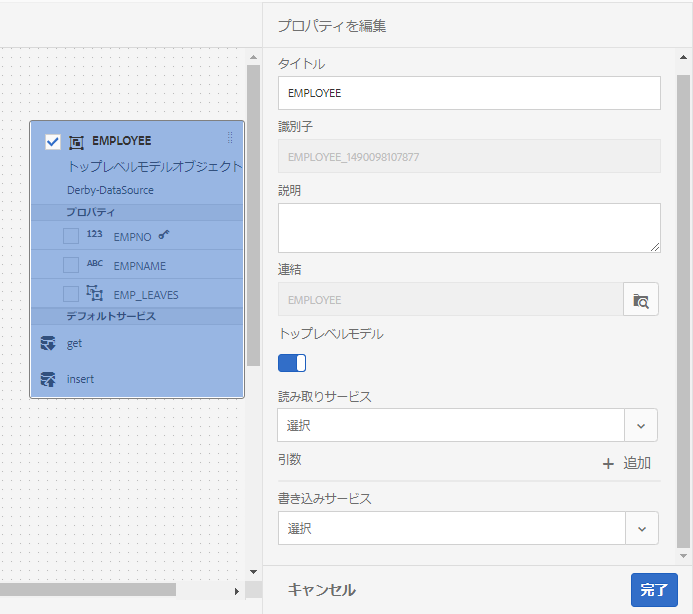The width and height of the screenshot is (693, 614).
Task: Click the plus icon beside 追加
Action: (608, 463)
